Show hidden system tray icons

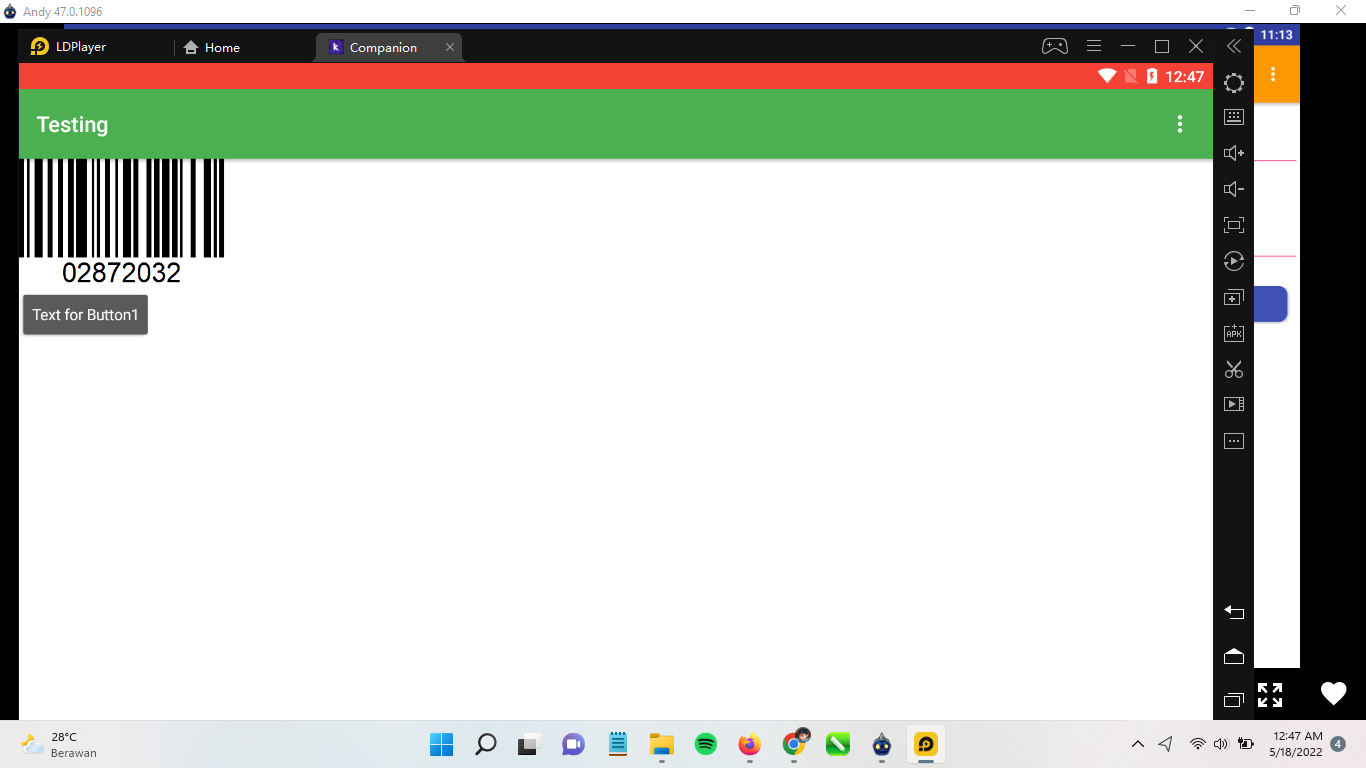(1138, 744)
